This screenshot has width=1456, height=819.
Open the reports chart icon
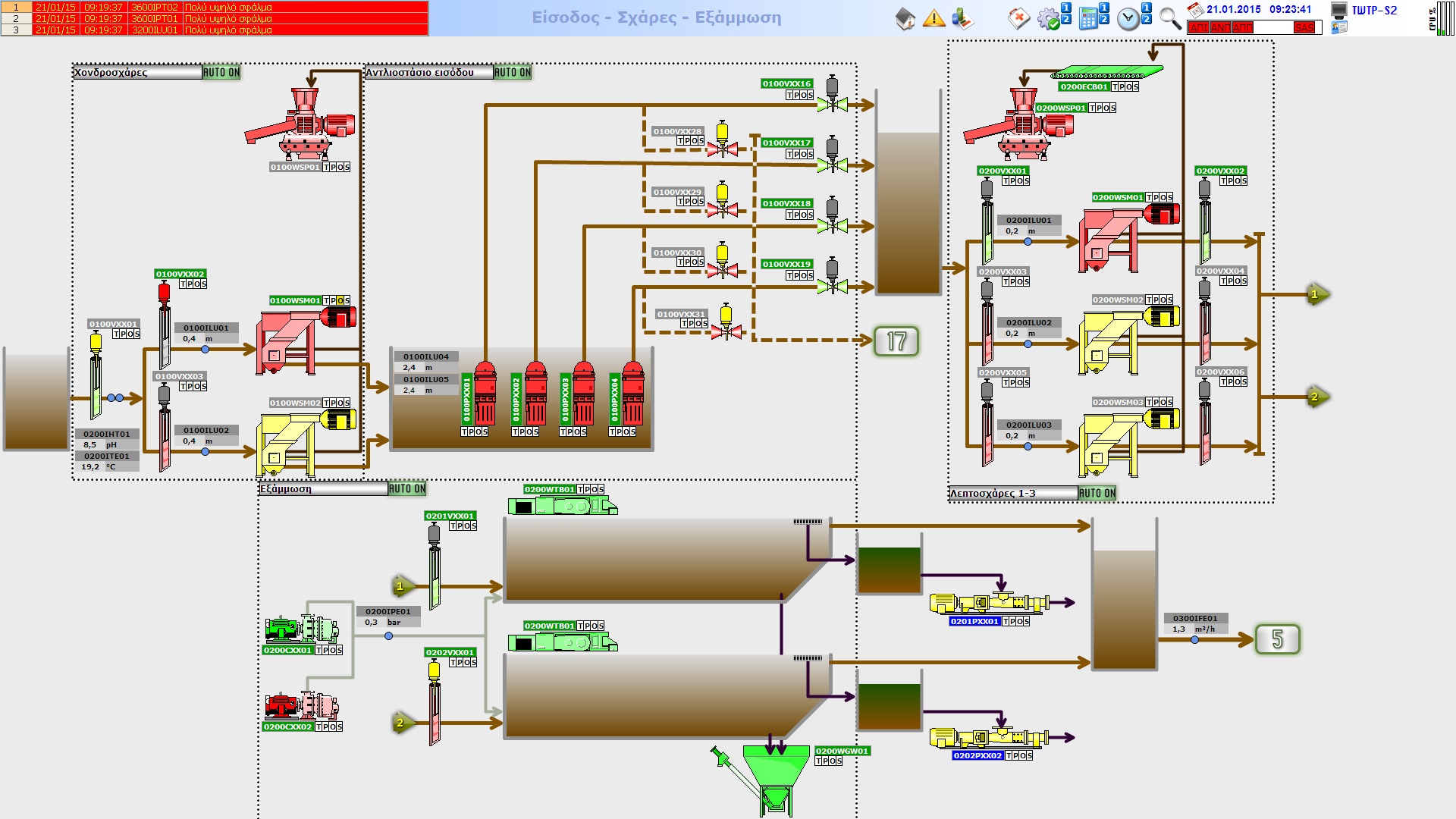[x=962, y=18]
